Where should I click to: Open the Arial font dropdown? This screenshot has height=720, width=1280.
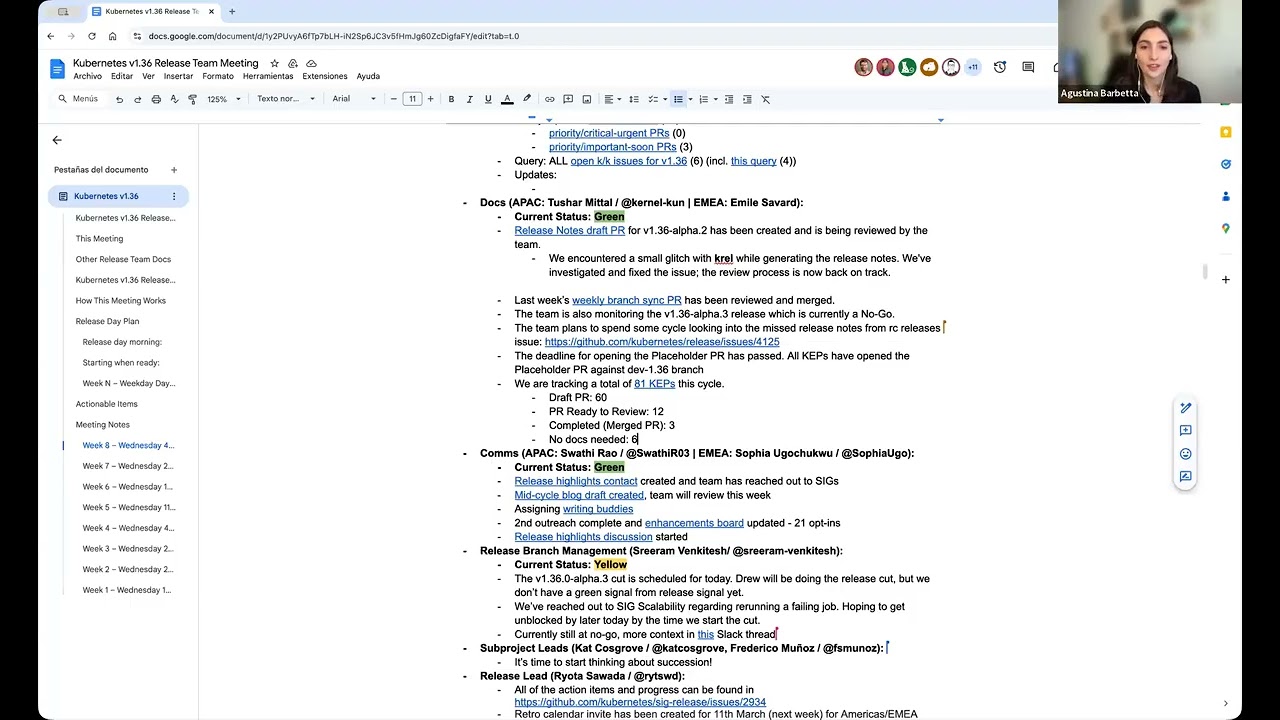coord(354,99)
